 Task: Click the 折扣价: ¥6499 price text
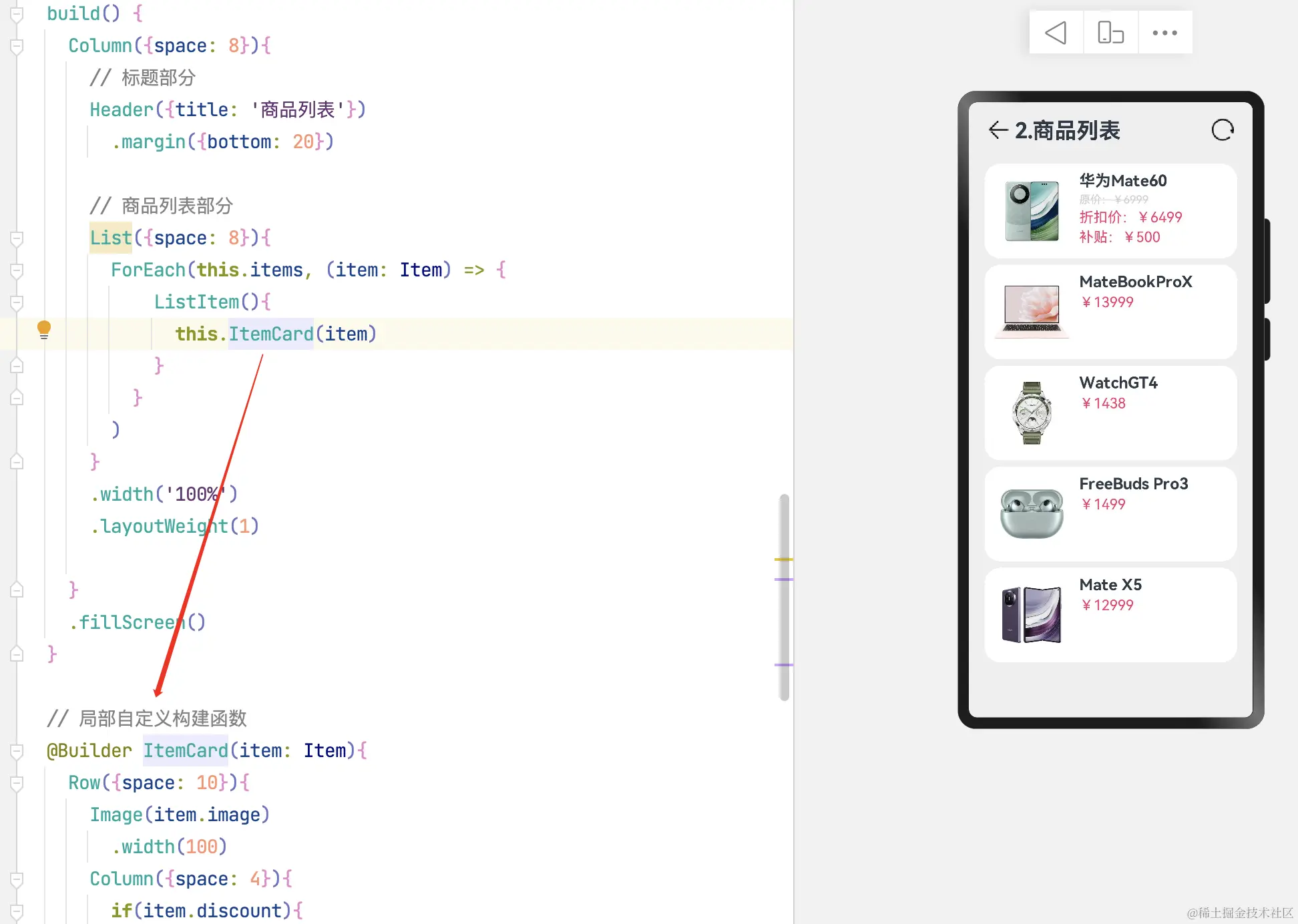pyautogui.click(x=1131, y=217)
